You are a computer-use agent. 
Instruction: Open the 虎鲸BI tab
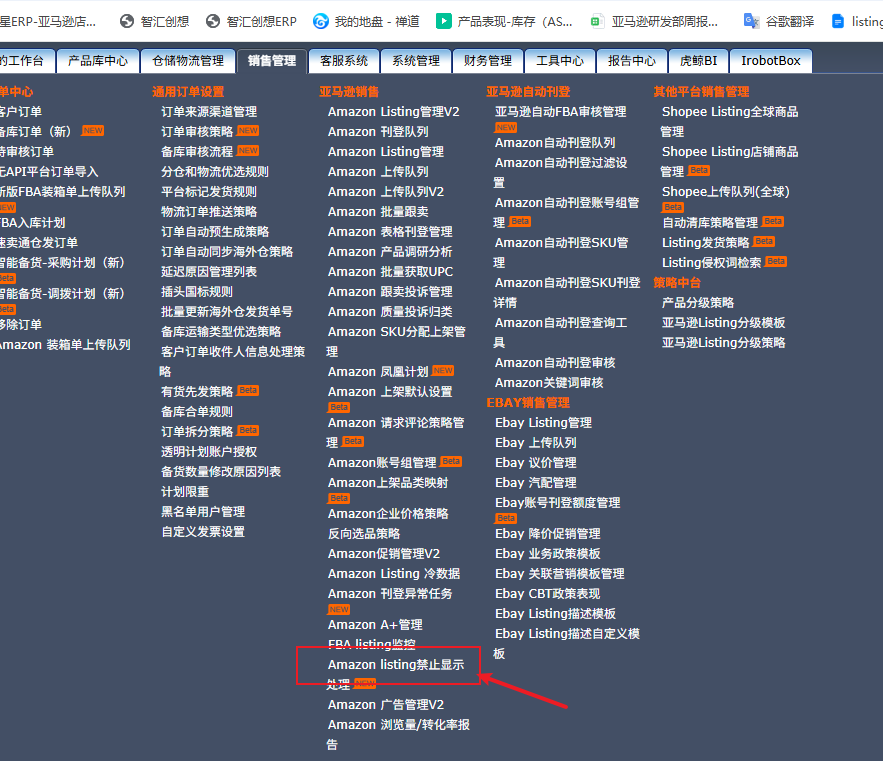click(x=699, y=61)
